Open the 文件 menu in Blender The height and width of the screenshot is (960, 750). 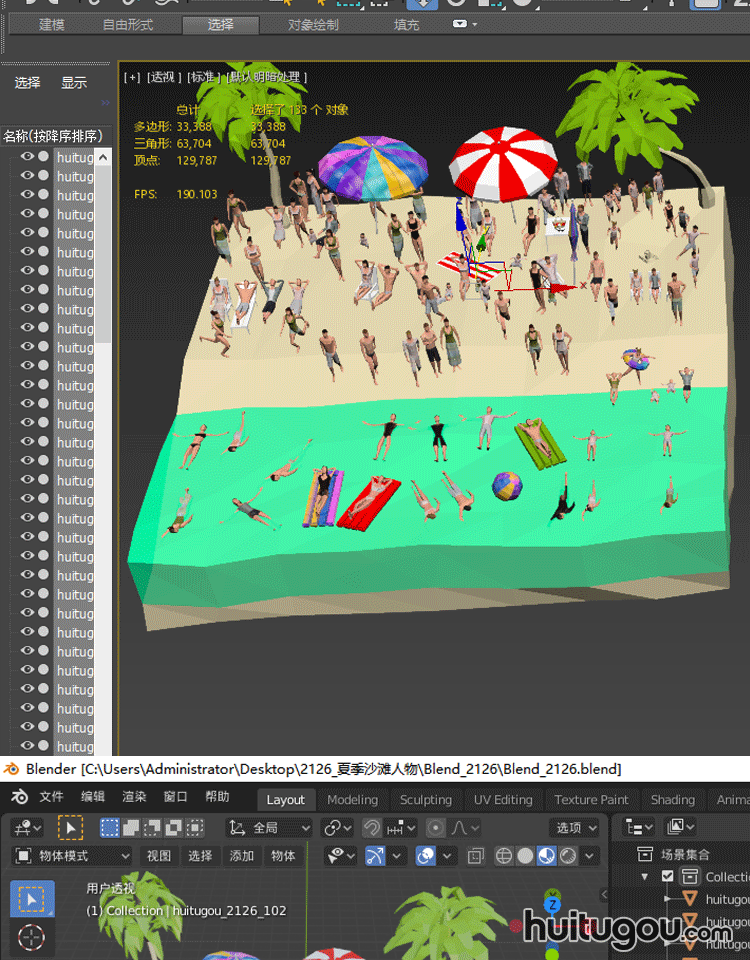(51, 797)
